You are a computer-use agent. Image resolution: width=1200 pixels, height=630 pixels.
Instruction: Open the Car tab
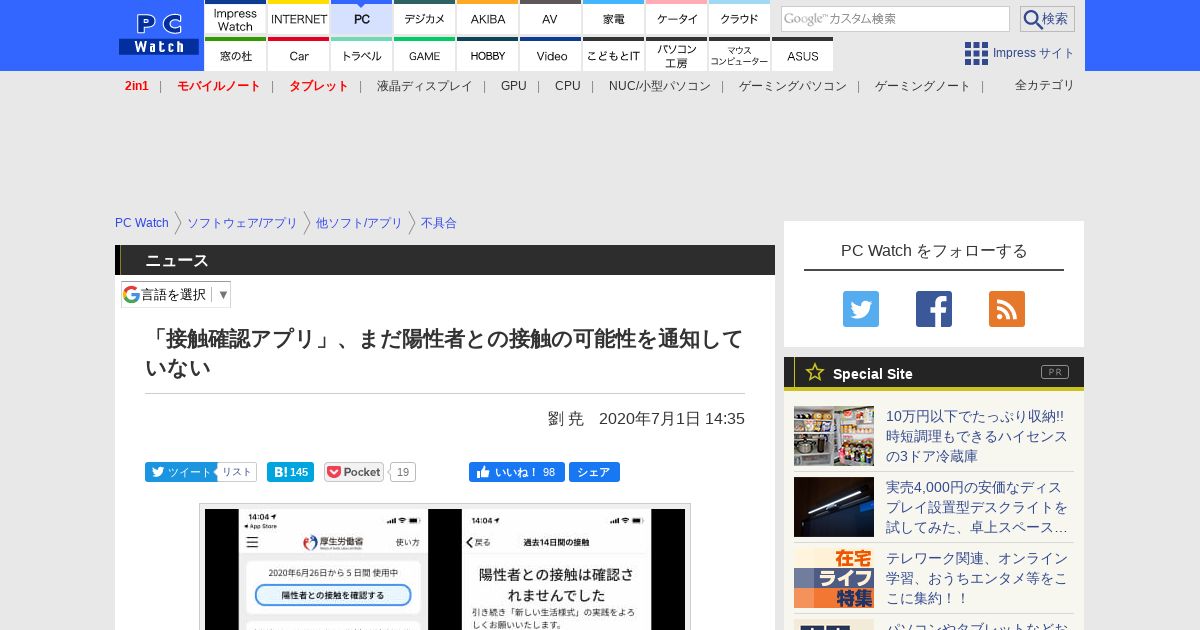(299, 55)
